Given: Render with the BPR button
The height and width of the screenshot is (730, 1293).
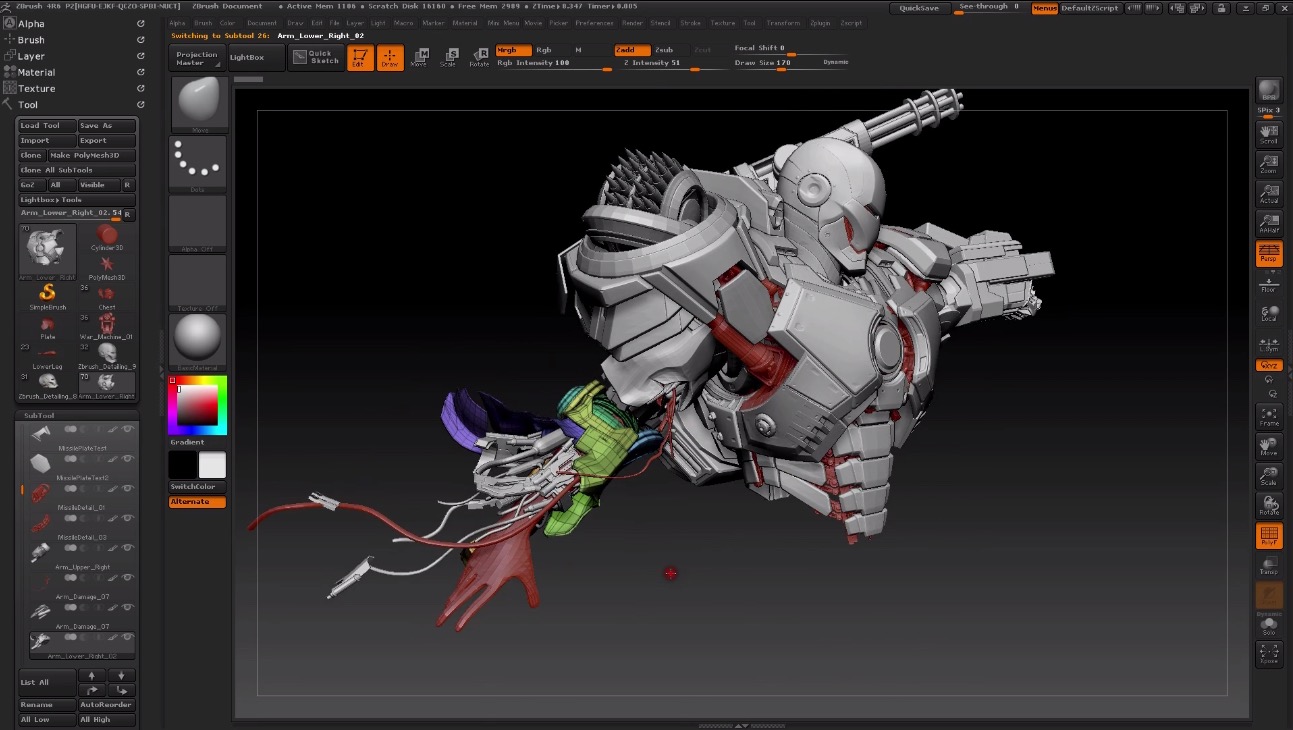Looking at the screenshot, I should click(1269, 89).
